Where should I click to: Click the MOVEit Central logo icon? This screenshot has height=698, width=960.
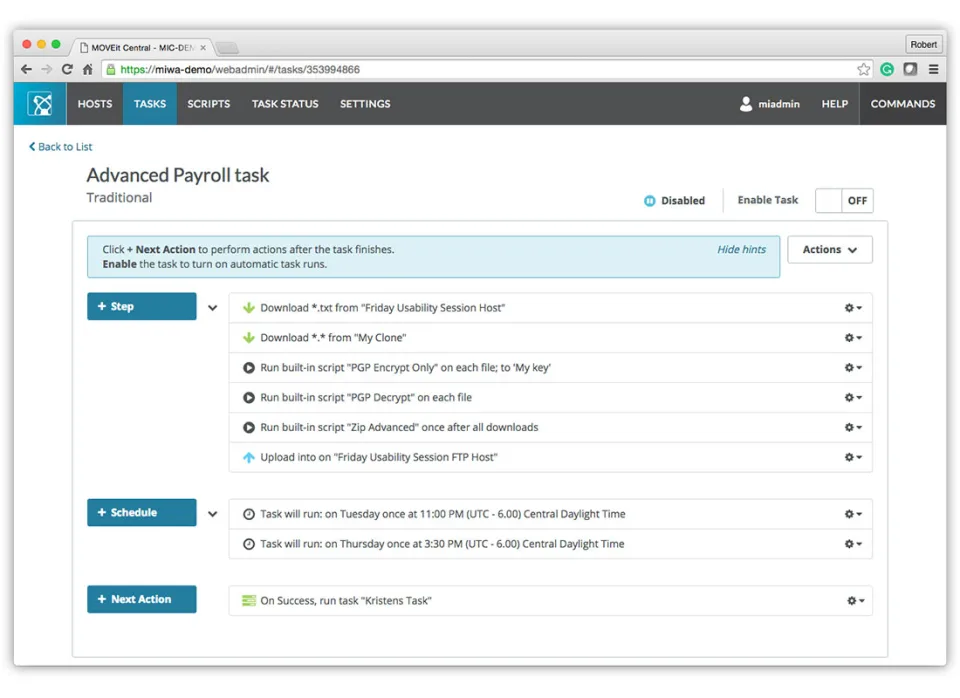[41, 104]
